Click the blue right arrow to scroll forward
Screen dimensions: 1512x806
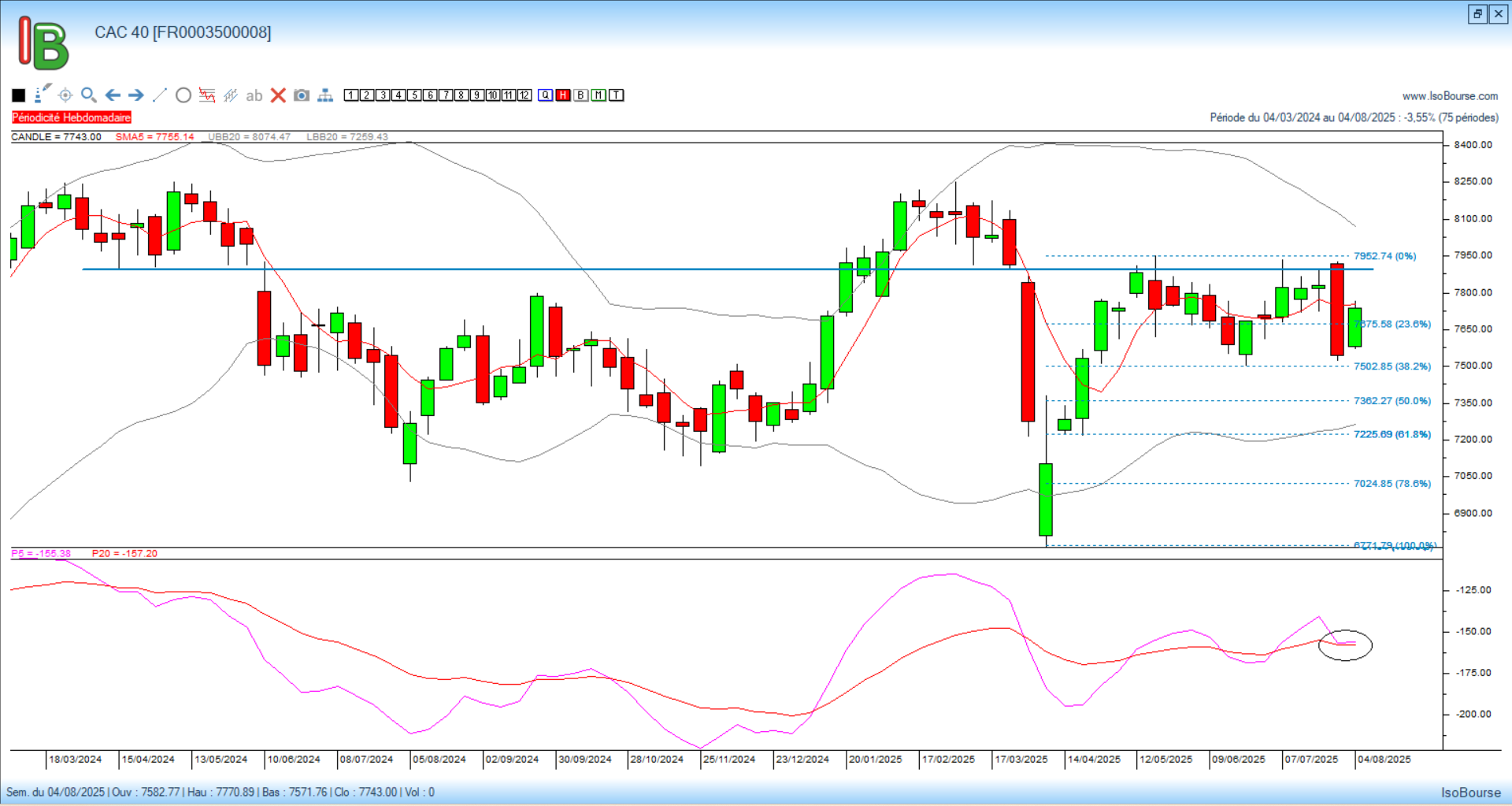[136, 95]
